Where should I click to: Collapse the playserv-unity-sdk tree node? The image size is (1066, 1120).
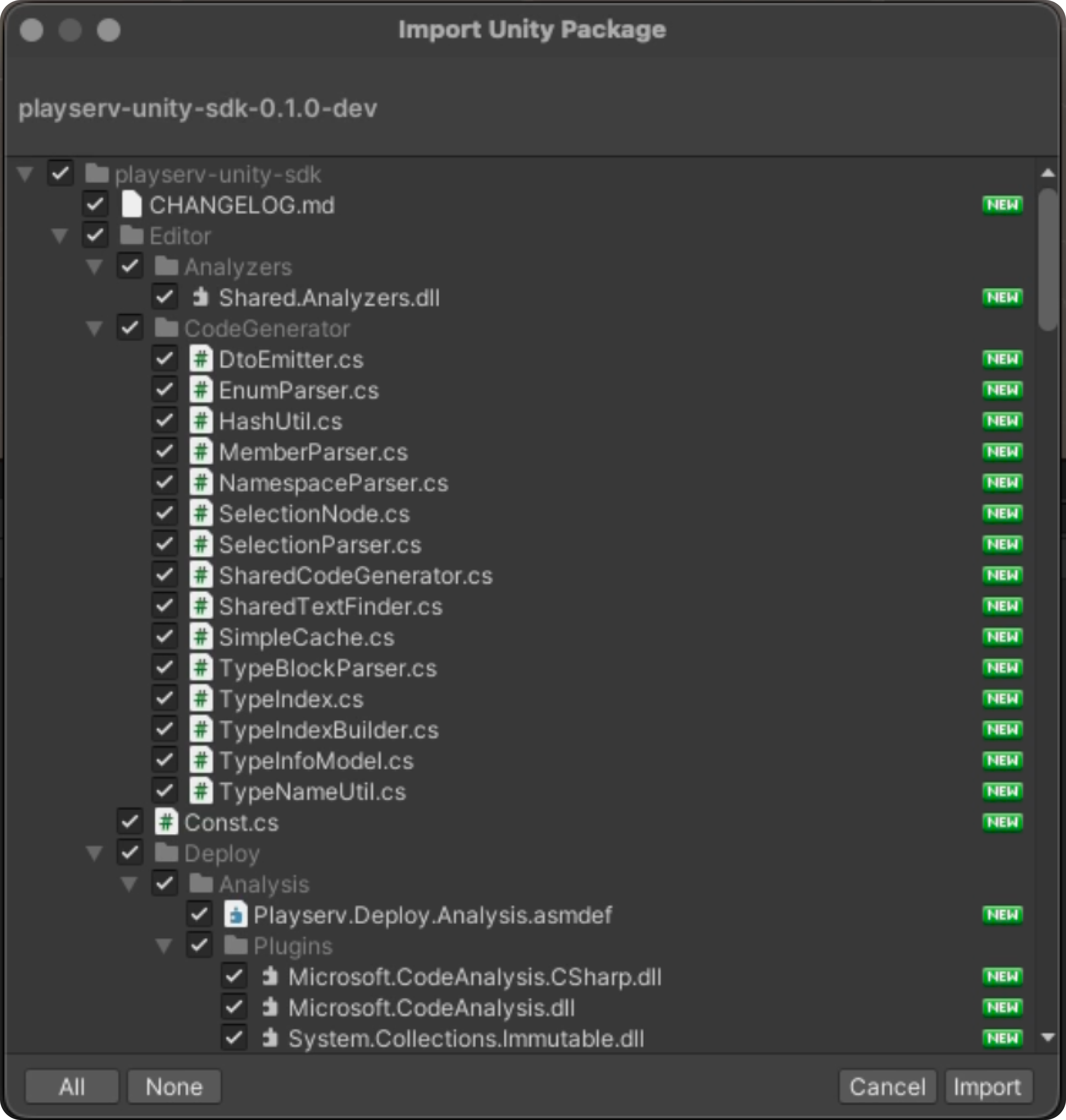click(x=25, y=174)
